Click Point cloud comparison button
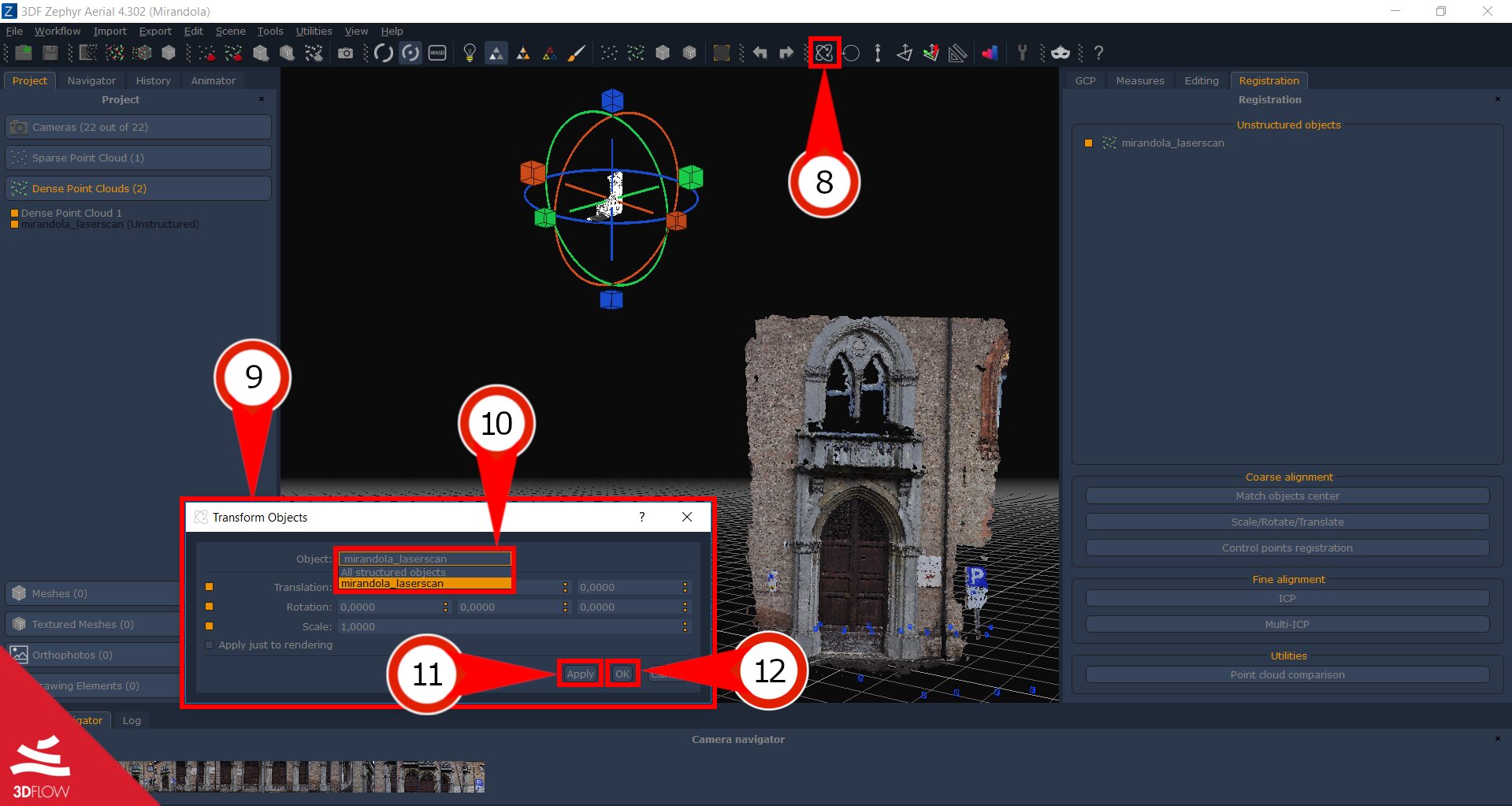 (x=1287, y=674)
